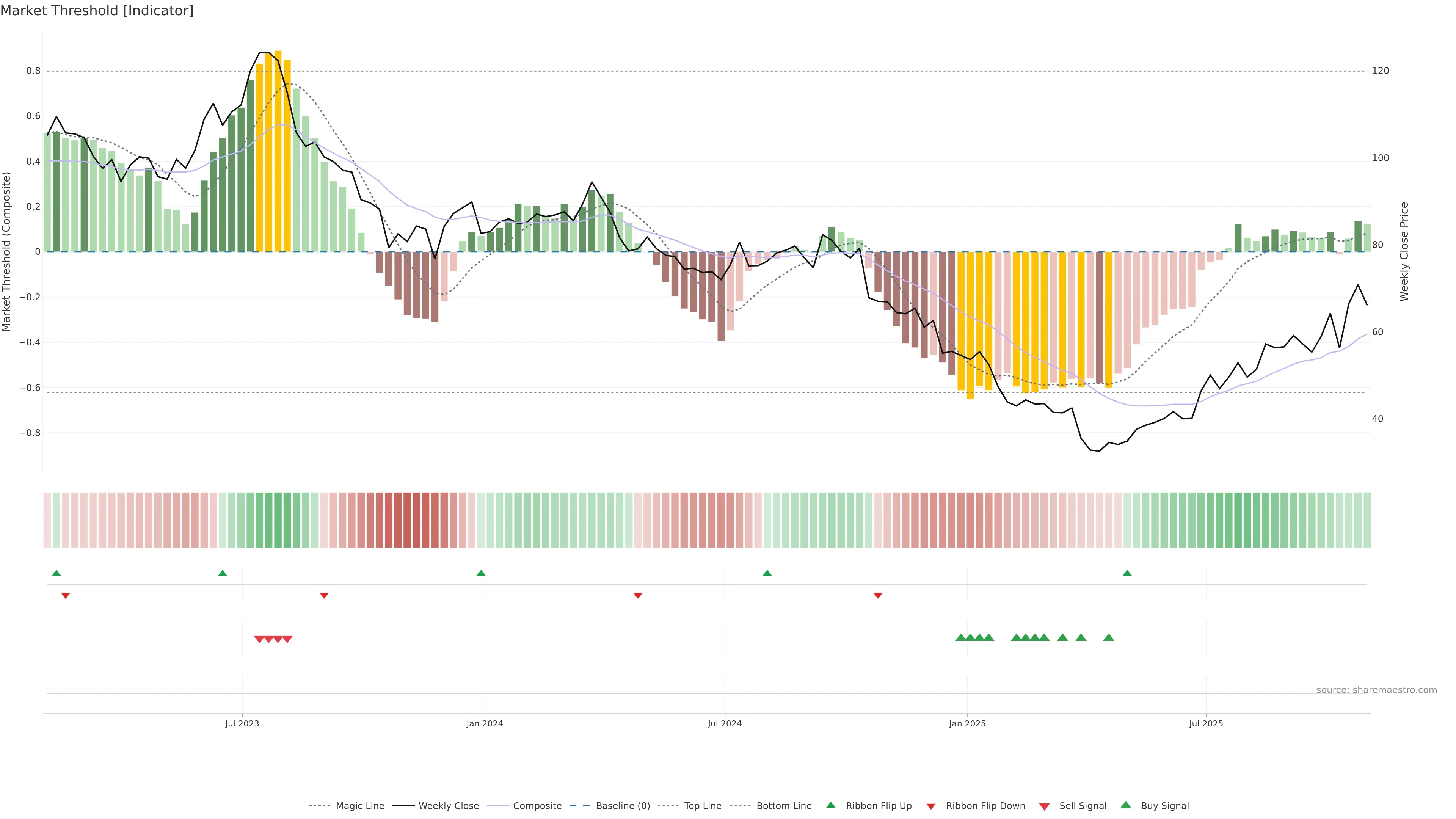Click the source: sharemaestro.com text
This screenshot has height=819, width=1456.
click(x=1376, y=690)
